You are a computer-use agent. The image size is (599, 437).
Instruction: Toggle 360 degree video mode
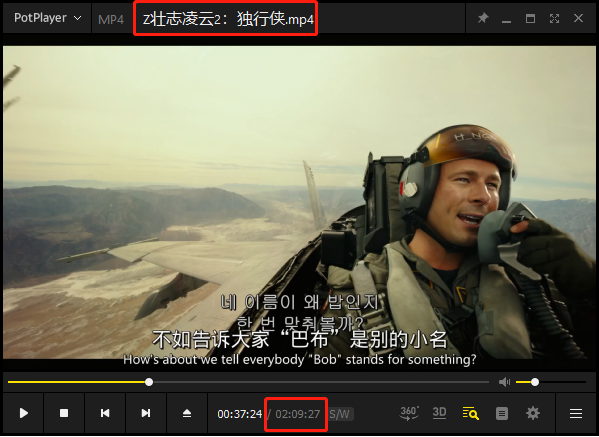tap(409, 413)
